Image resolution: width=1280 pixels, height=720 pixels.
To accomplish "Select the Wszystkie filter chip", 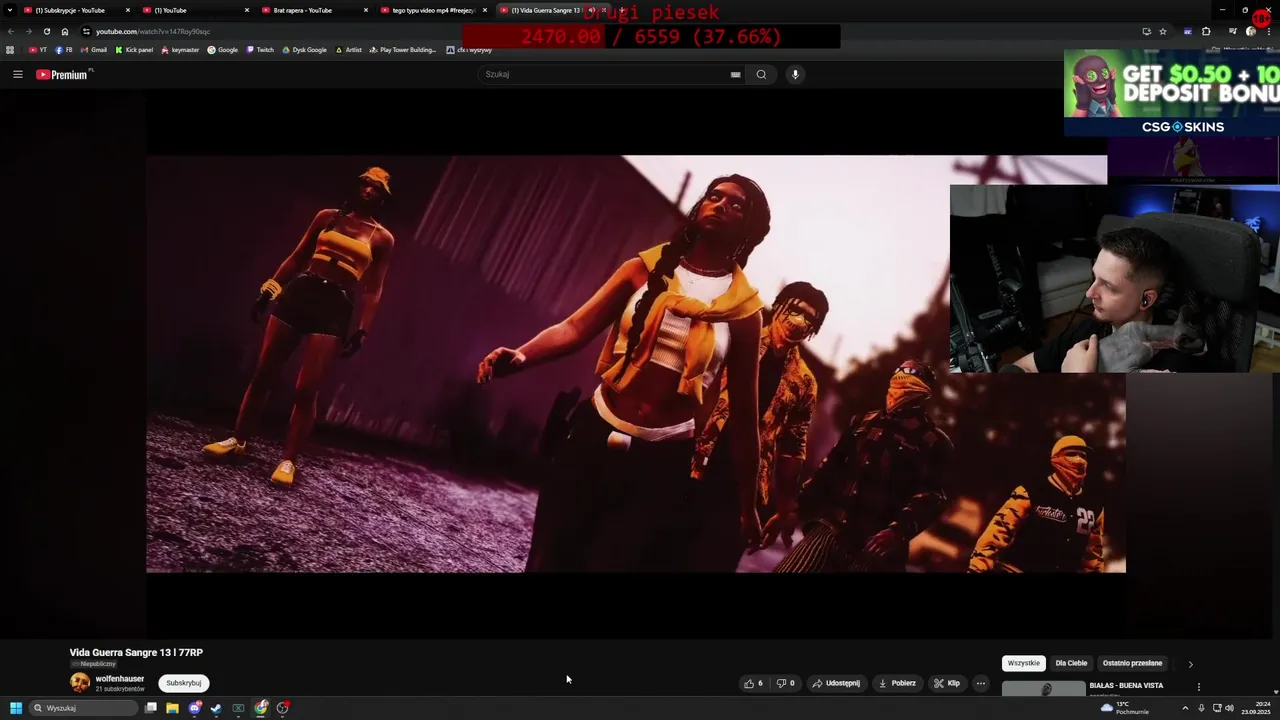I will click(1023, 663).
